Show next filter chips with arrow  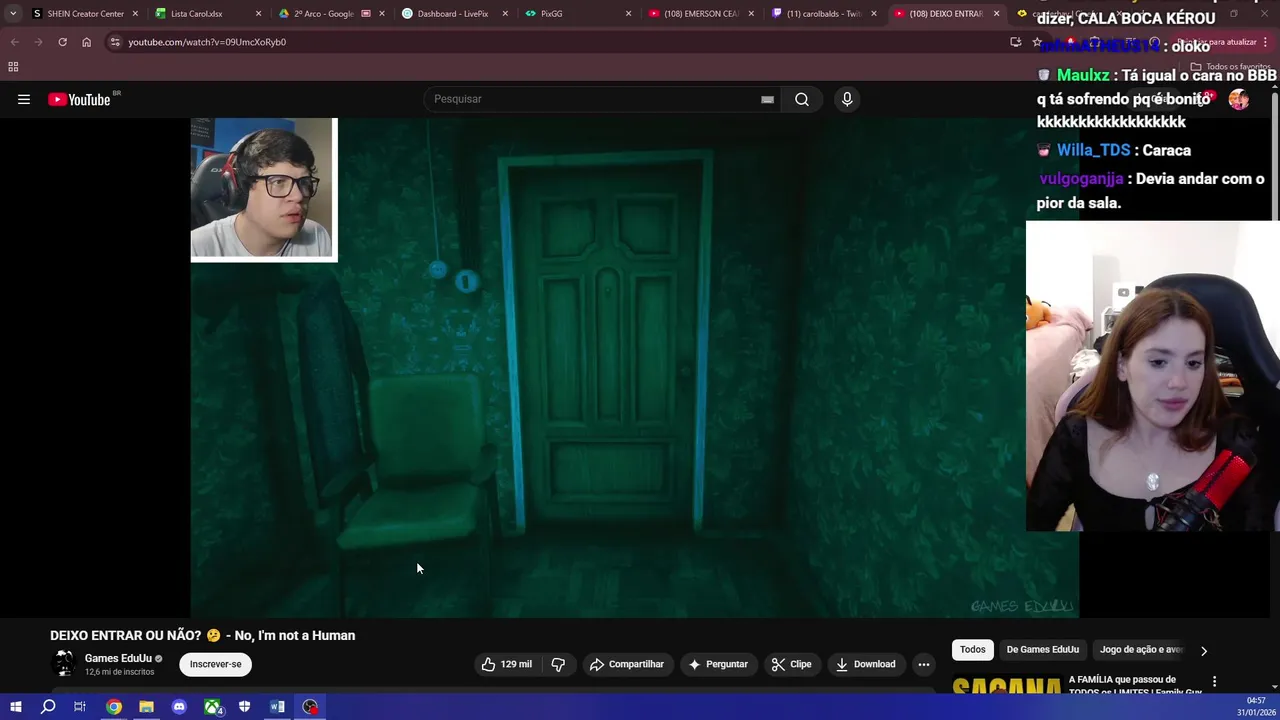pyautogui.click(x=1204, y=650)
